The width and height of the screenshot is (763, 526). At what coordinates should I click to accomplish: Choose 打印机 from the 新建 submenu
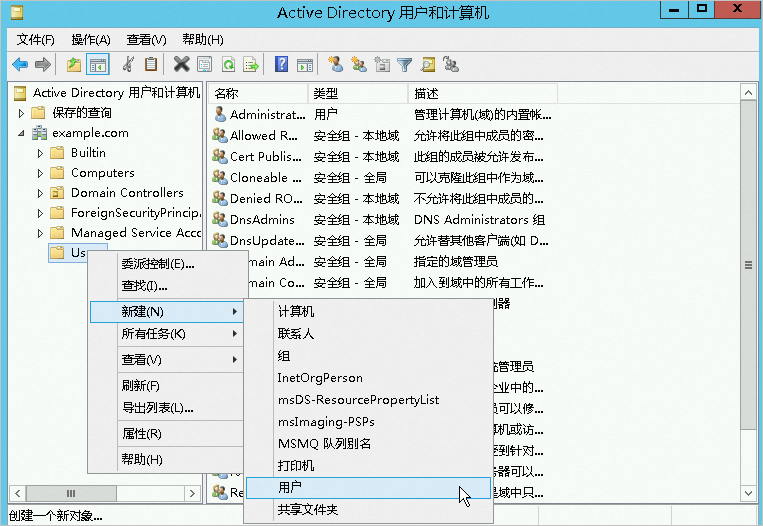[x=368, y=466]
